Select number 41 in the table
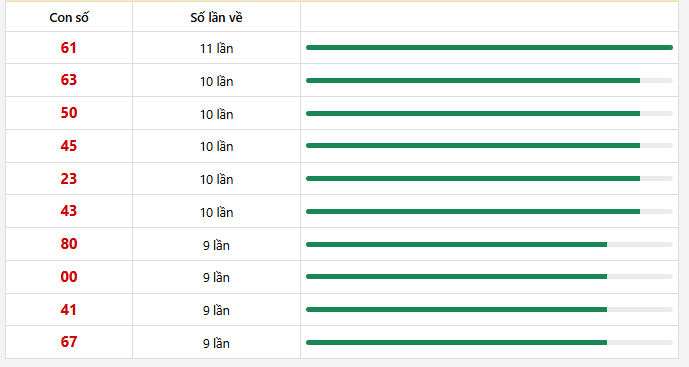Image resolution: width=689 pixels, height=367 pixels. click(69, 310)
